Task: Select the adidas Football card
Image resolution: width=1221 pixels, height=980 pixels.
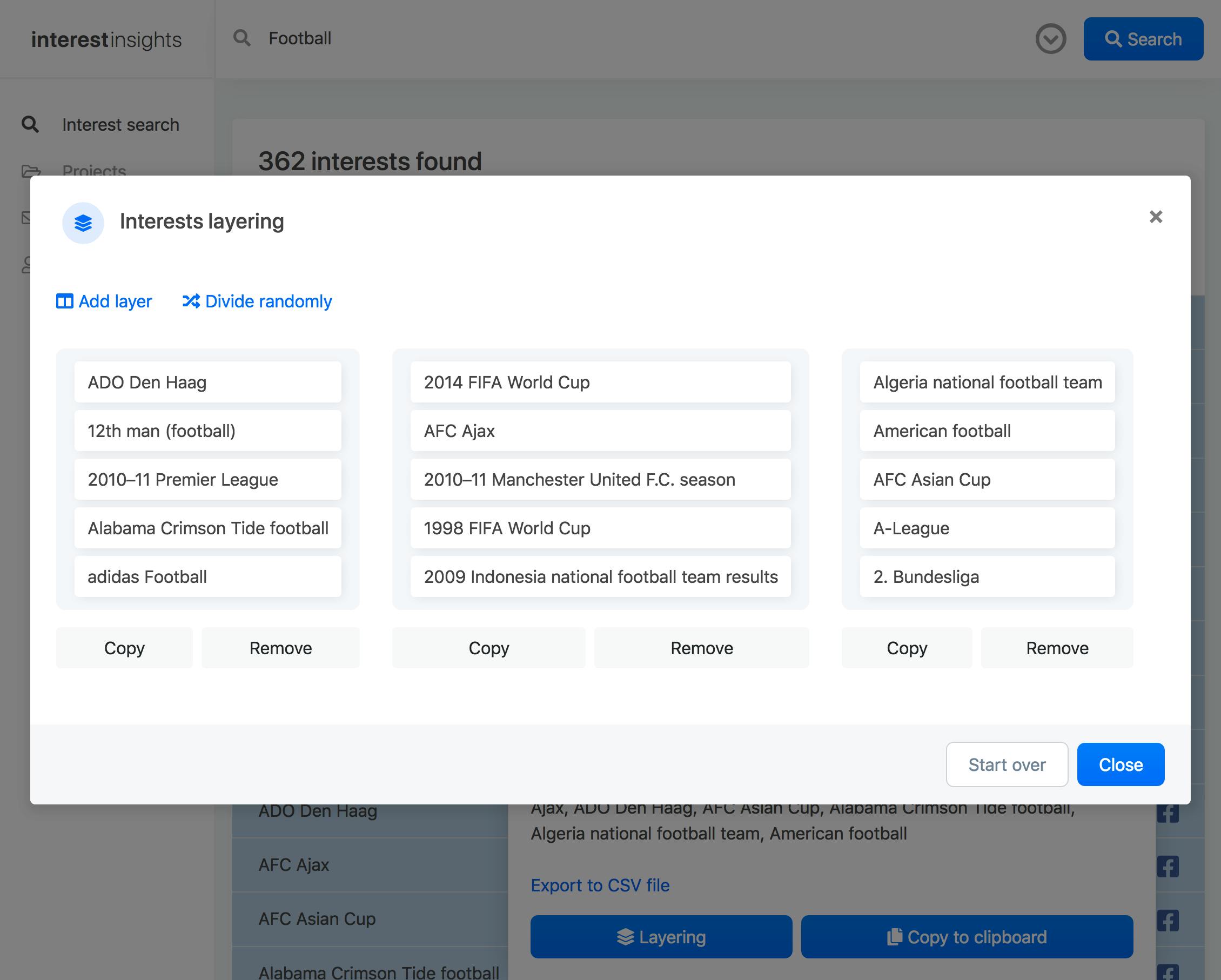Action: click(208, 577)
